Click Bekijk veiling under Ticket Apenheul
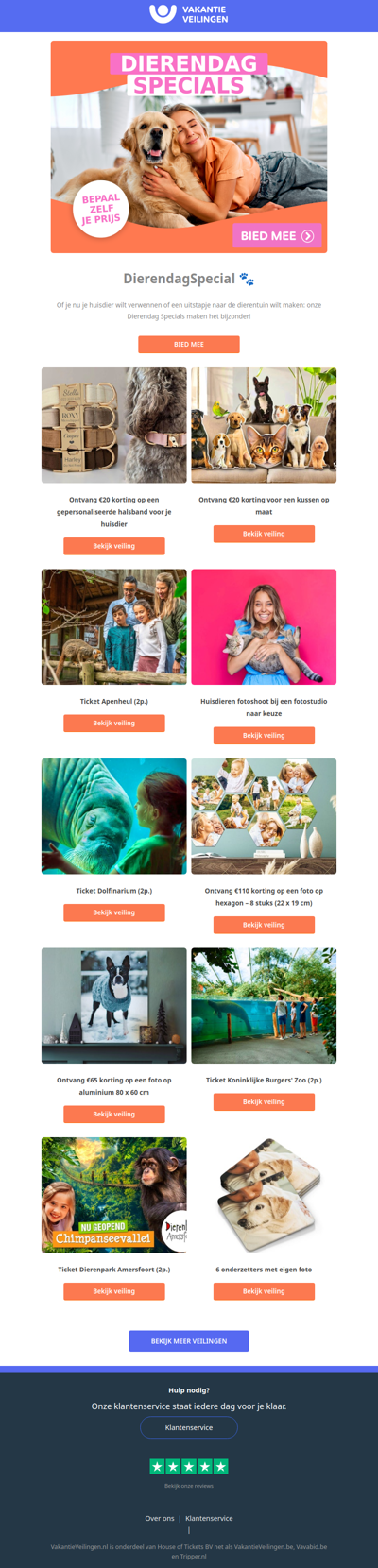Viewport: 378px width, 1568px height. click(114, 724)
